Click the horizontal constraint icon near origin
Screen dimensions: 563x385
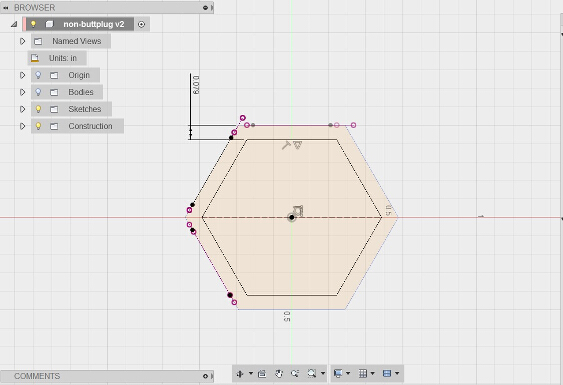point(298,211)
